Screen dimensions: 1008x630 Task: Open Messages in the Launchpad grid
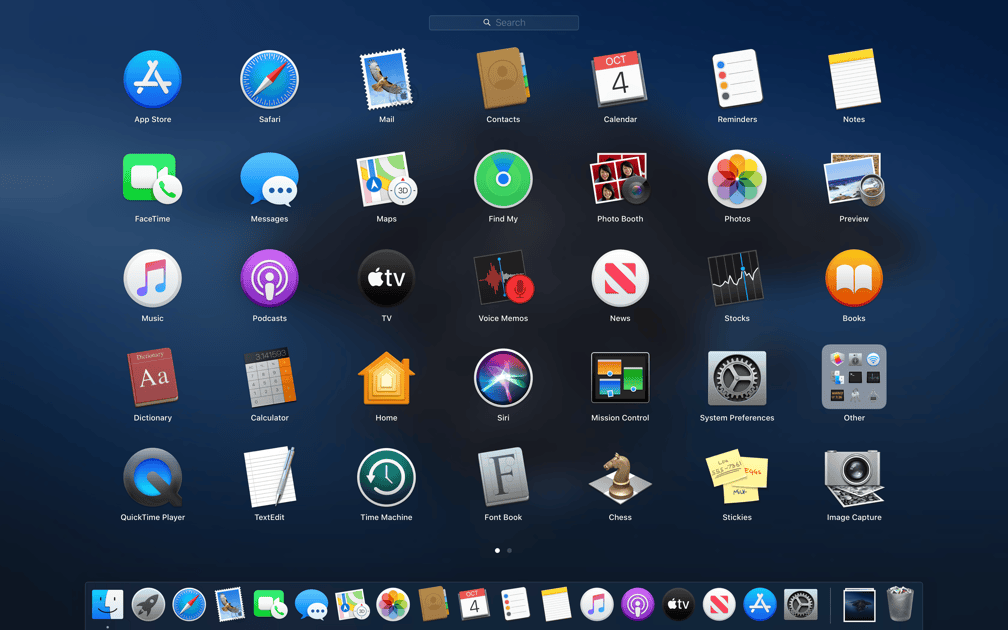click(269, 179)
